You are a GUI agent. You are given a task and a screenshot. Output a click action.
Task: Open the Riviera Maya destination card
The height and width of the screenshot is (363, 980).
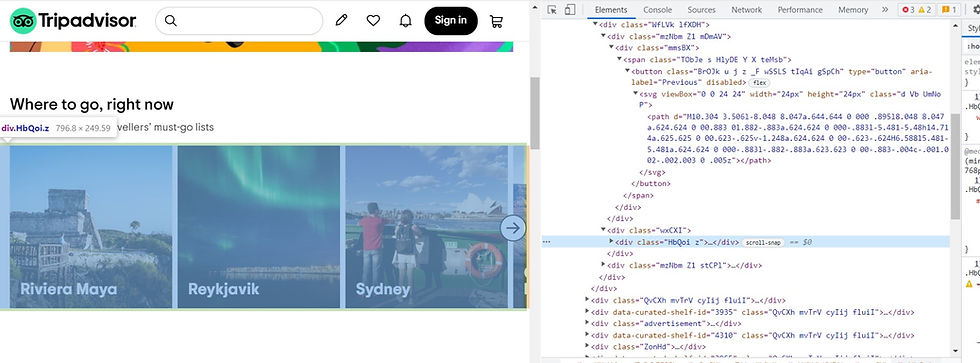[x=91, y=227]
